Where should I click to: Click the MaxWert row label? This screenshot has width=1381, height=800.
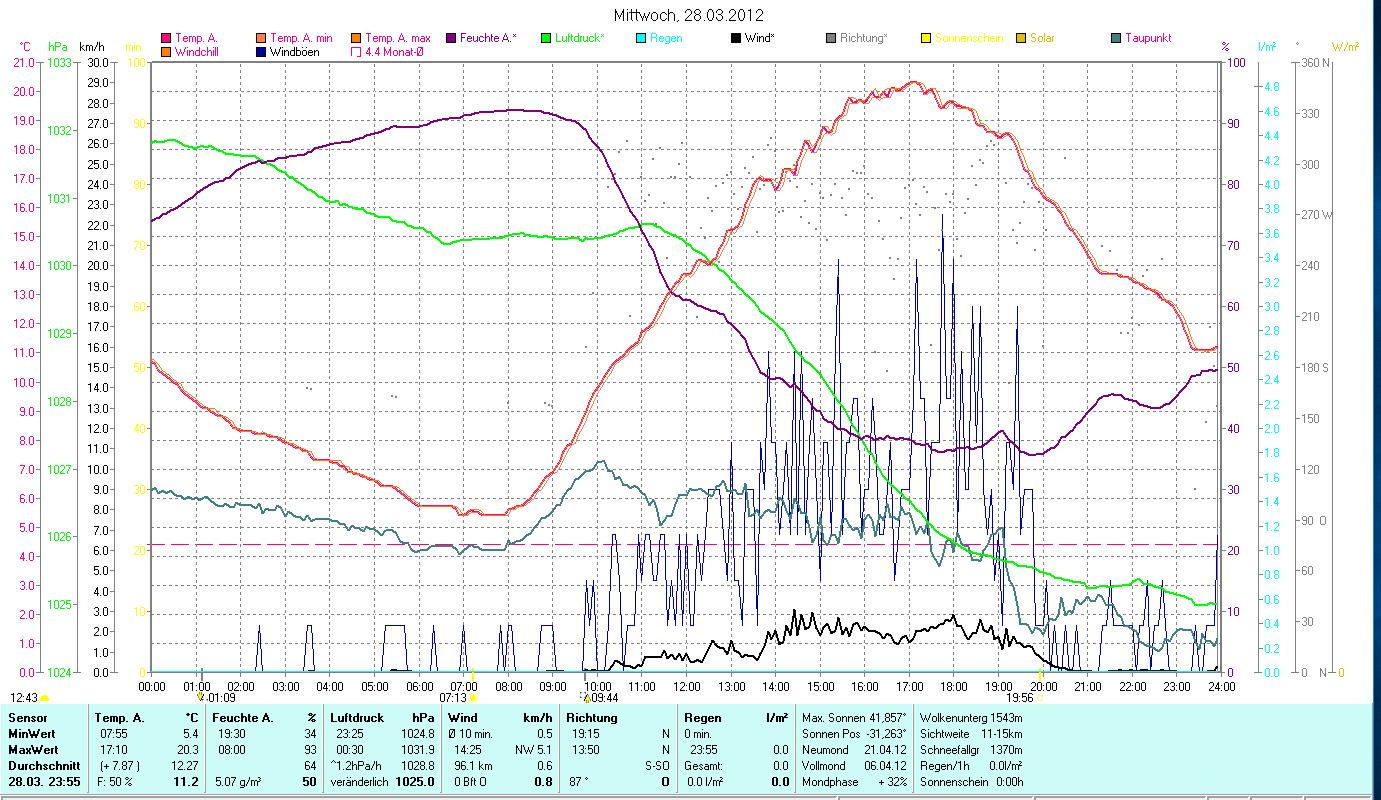click(x=33, y=749)
